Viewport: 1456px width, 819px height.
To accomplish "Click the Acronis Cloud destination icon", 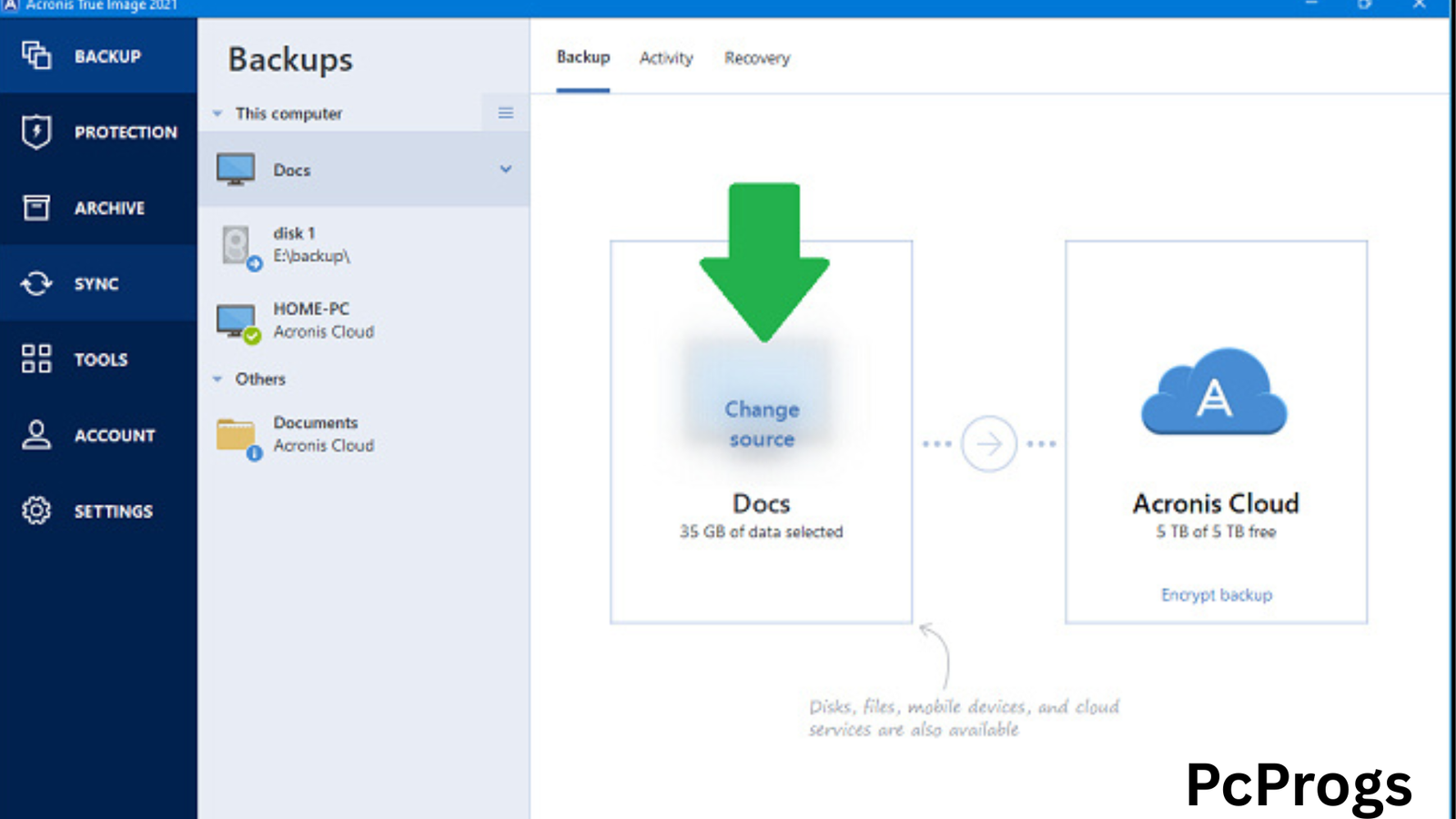I will pos(1215,392).
